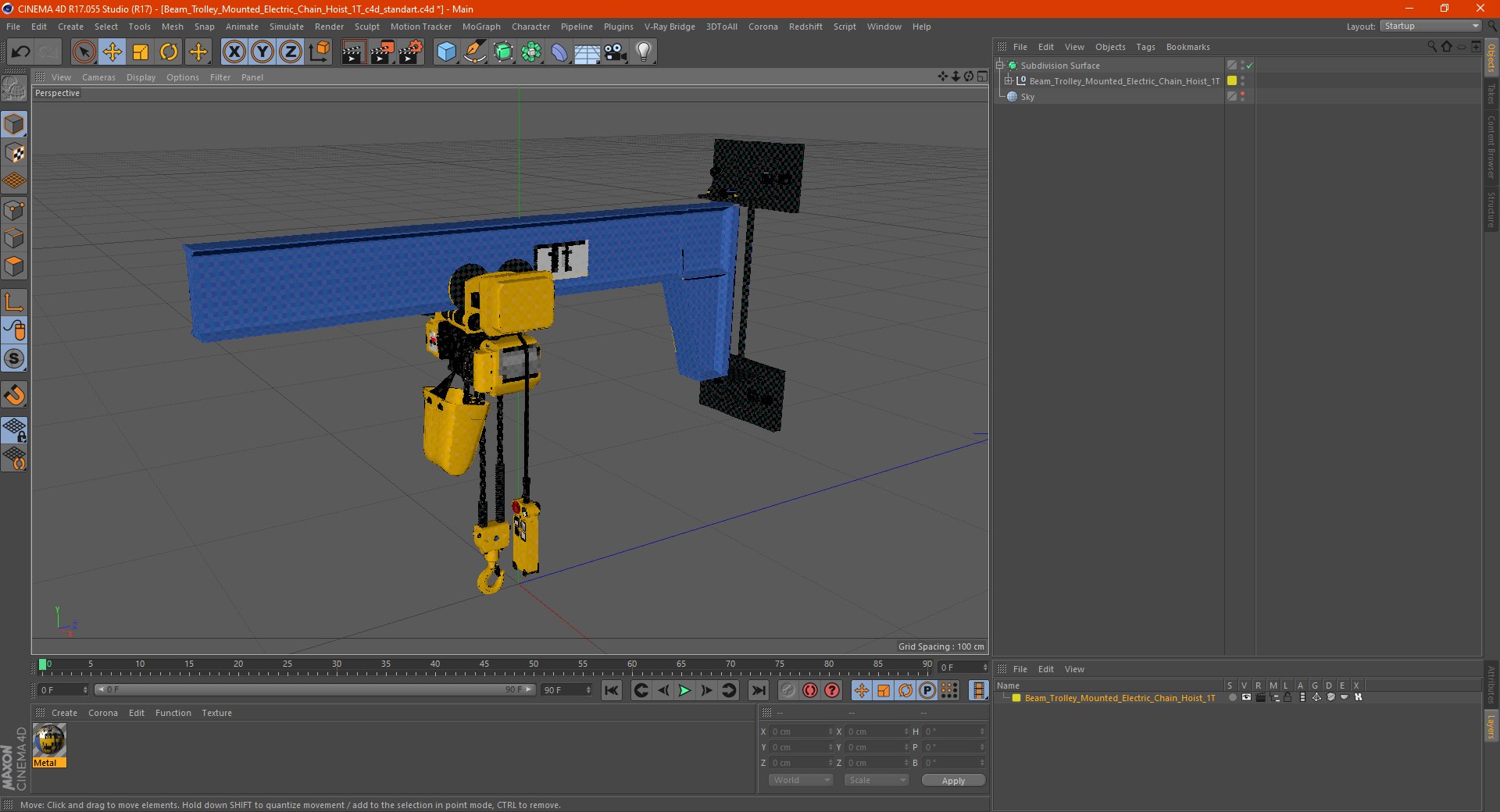Screen dimensions: 1500x812
Task: Activate the Scale tool
Action: [141, 52]
